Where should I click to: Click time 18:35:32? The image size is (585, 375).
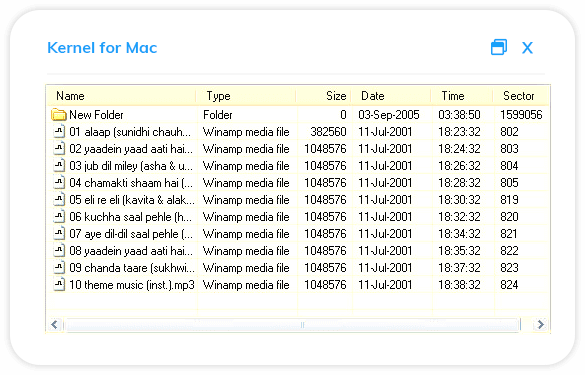tap(459, 251)
